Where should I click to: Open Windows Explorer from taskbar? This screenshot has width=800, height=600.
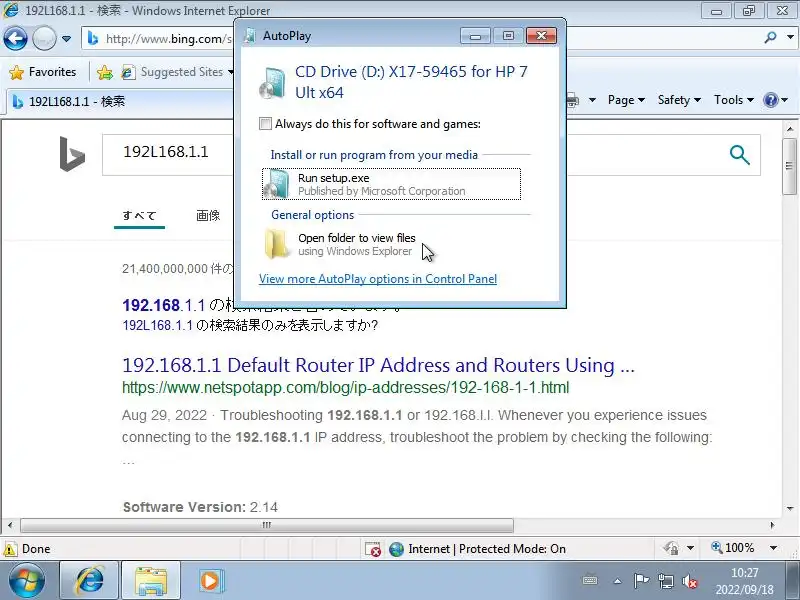point(151,580)
